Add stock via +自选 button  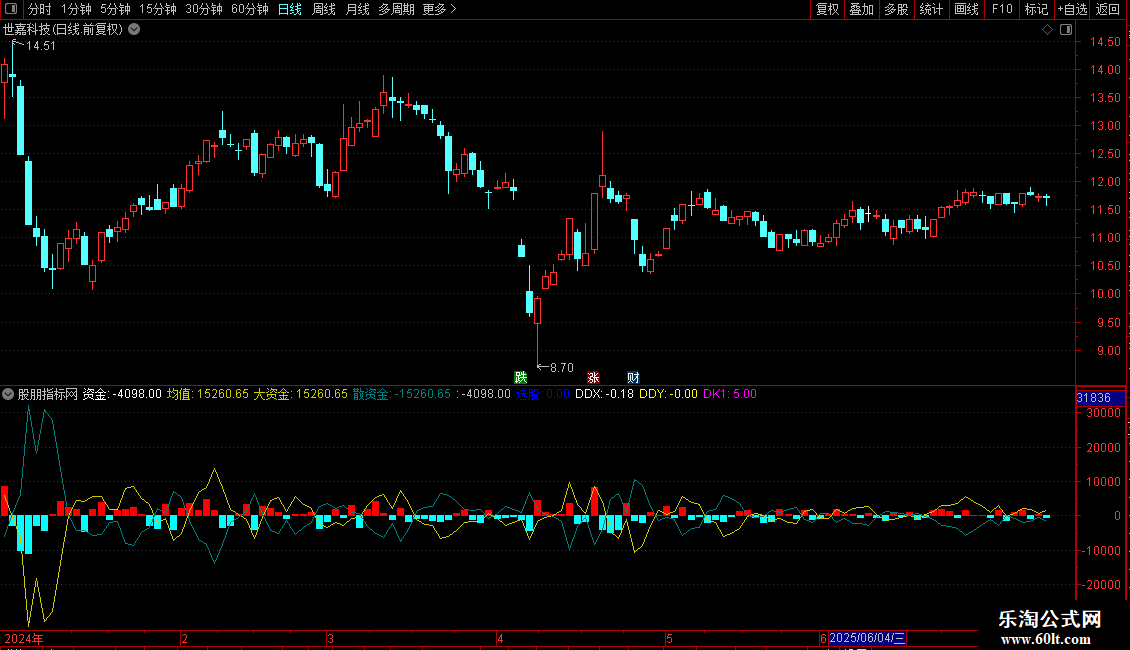[1072, 9]
